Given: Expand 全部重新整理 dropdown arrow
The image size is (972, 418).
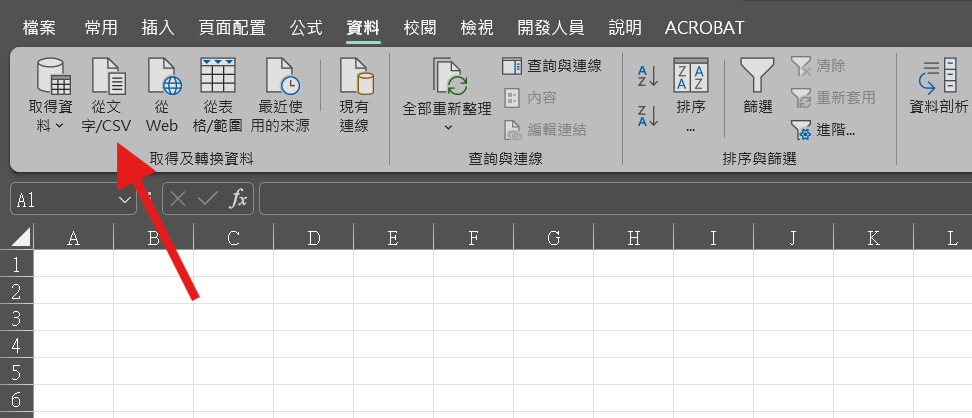Looking at the screenshot, I should (448, 127).
